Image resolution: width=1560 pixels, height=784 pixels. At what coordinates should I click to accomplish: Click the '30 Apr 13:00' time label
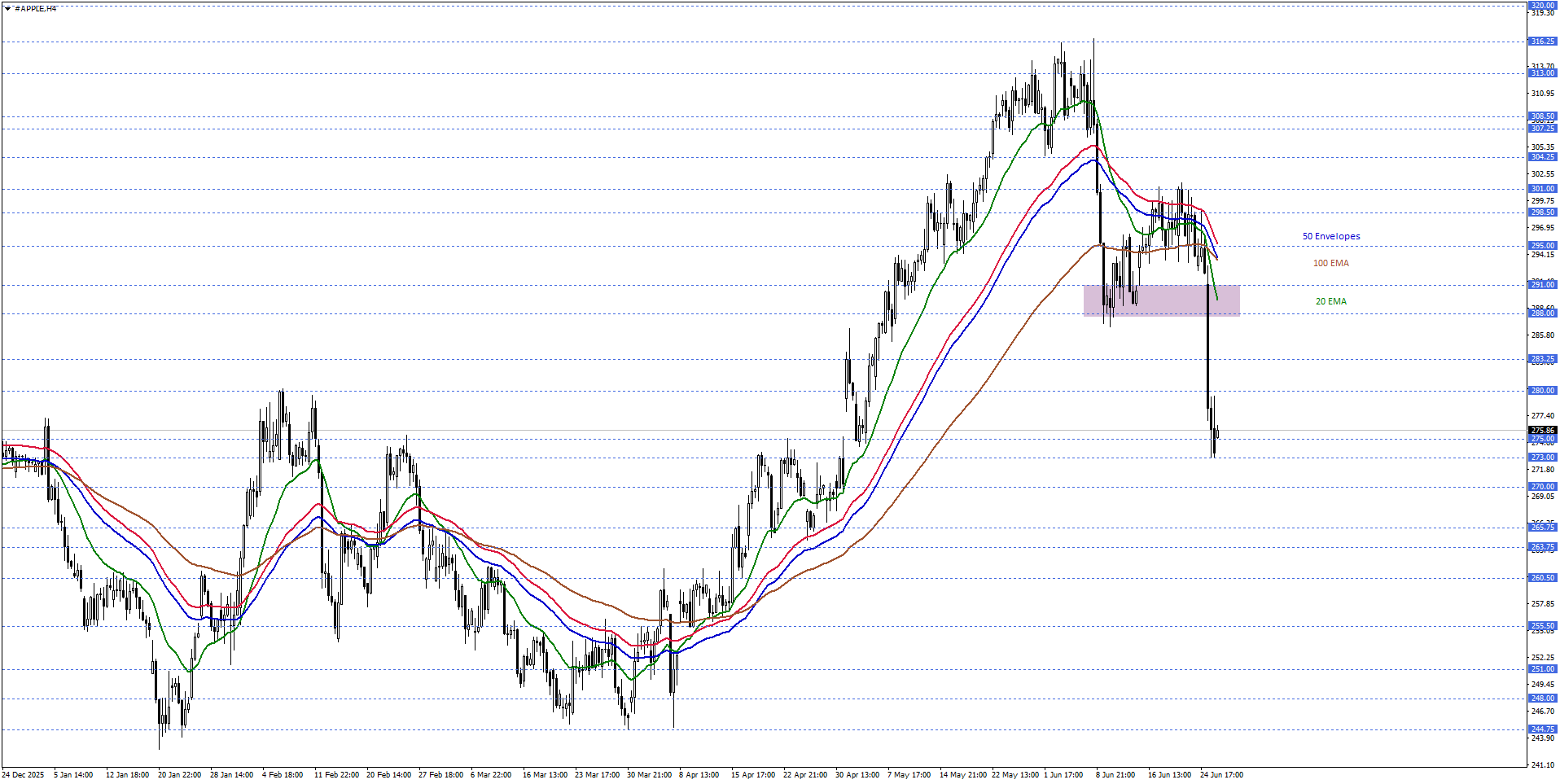point(857,775)
